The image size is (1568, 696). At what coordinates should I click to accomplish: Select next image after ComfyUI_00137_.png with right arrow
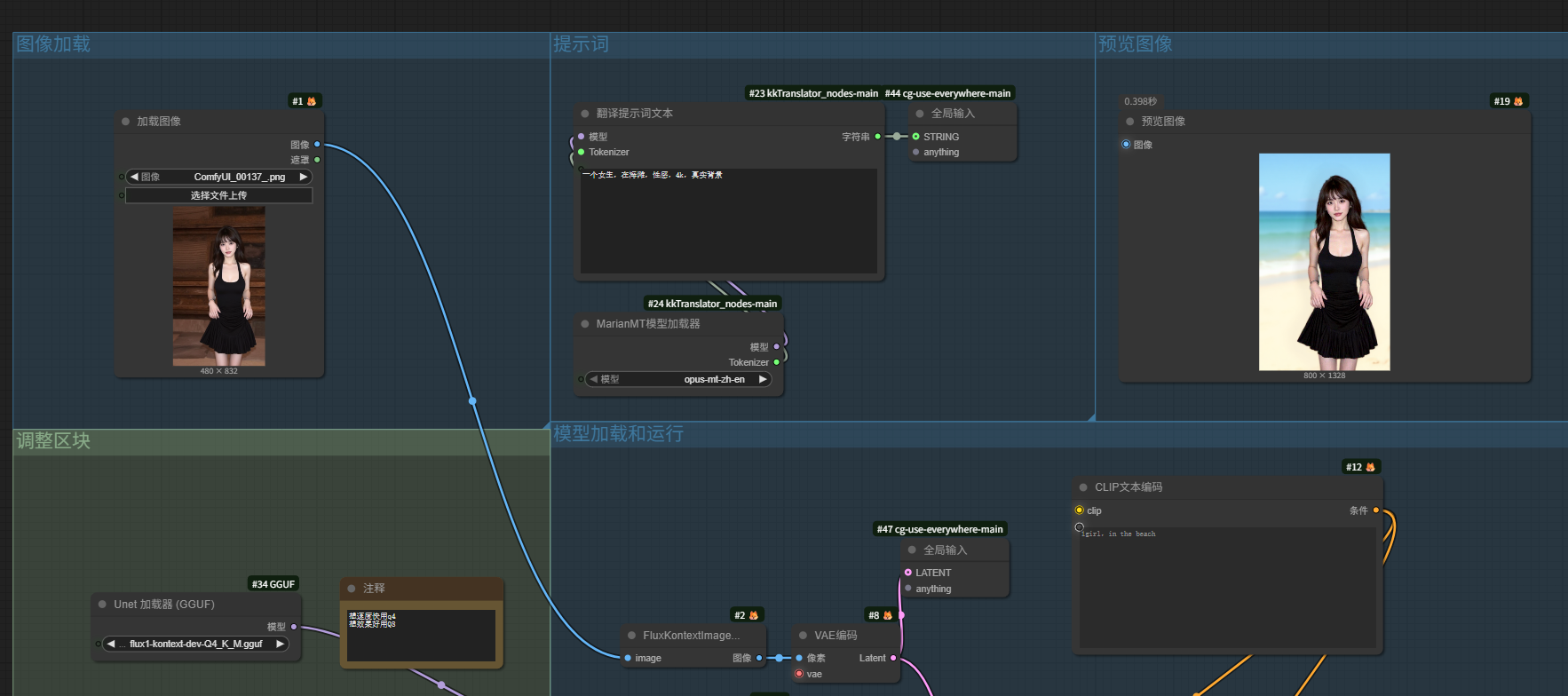point(304,177)
